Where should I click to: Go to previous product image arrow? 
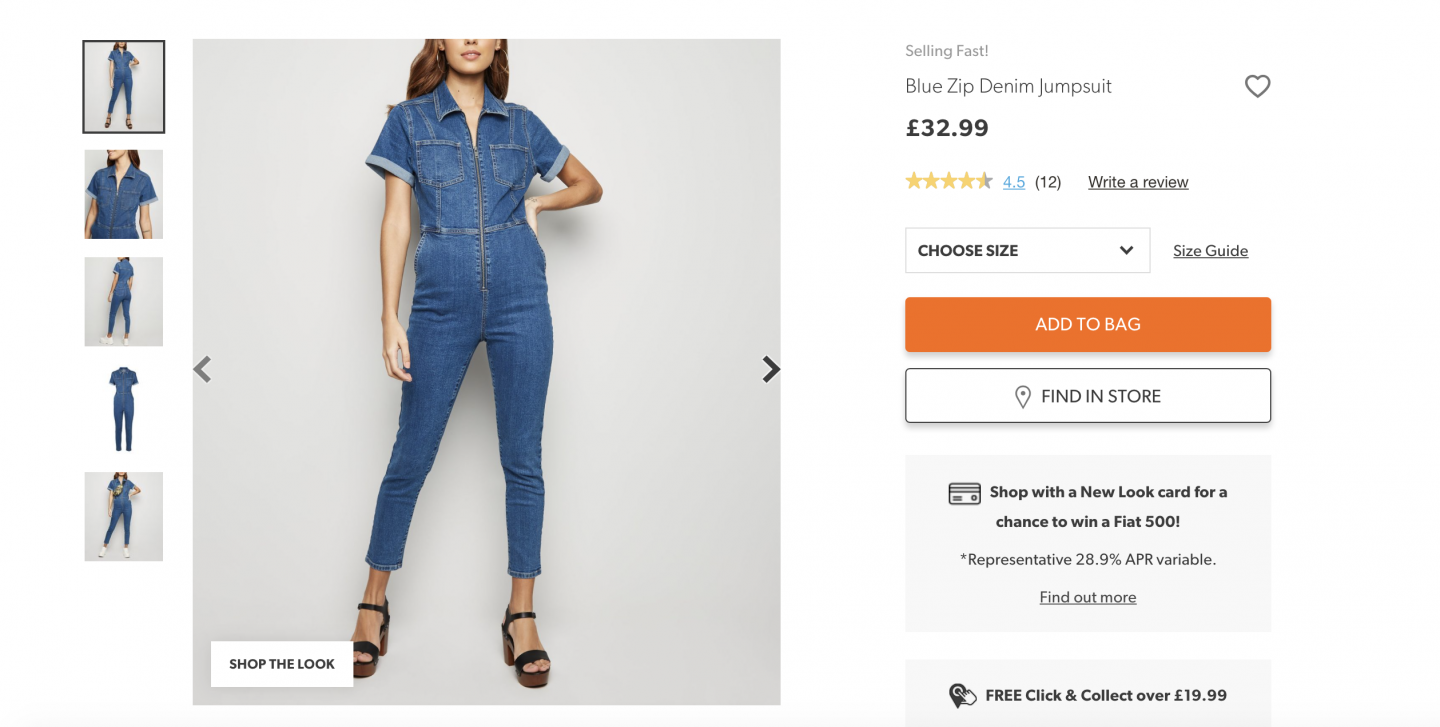coord(203,370)
